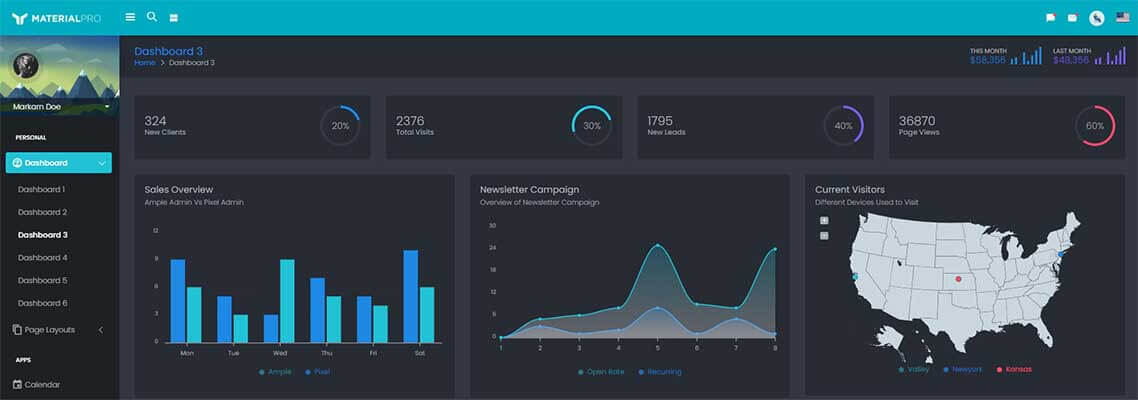Screen dimensions: 1138x400
Task: Open the mega menu grid icon
Action: click(174, 18)
